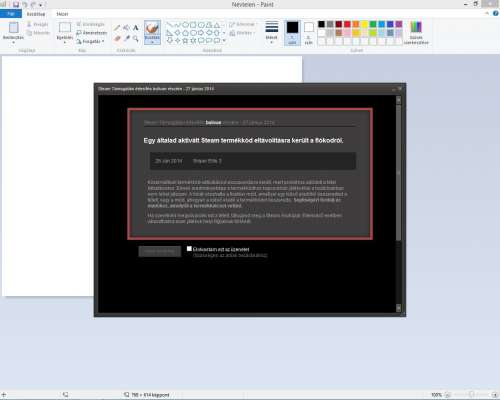This screenshot has height=400, width=500.
Task: Choose the Right triangle shape
Action: [x=170, y=33]
